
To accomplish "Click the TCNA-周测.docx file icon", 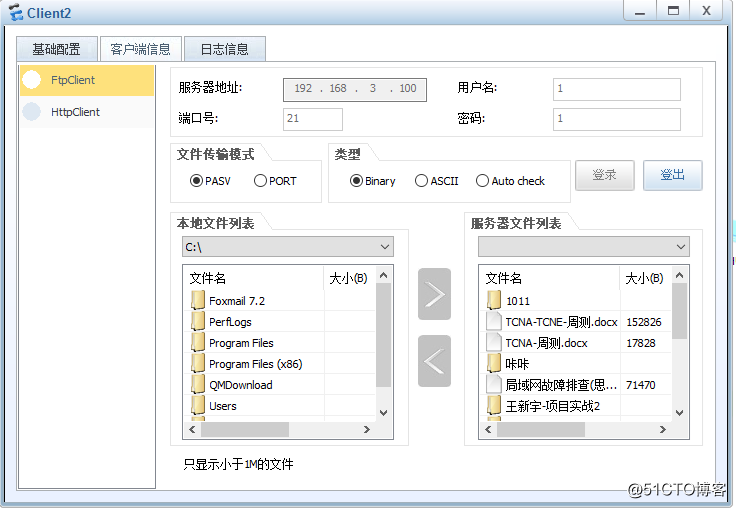I will pos(494,342).
